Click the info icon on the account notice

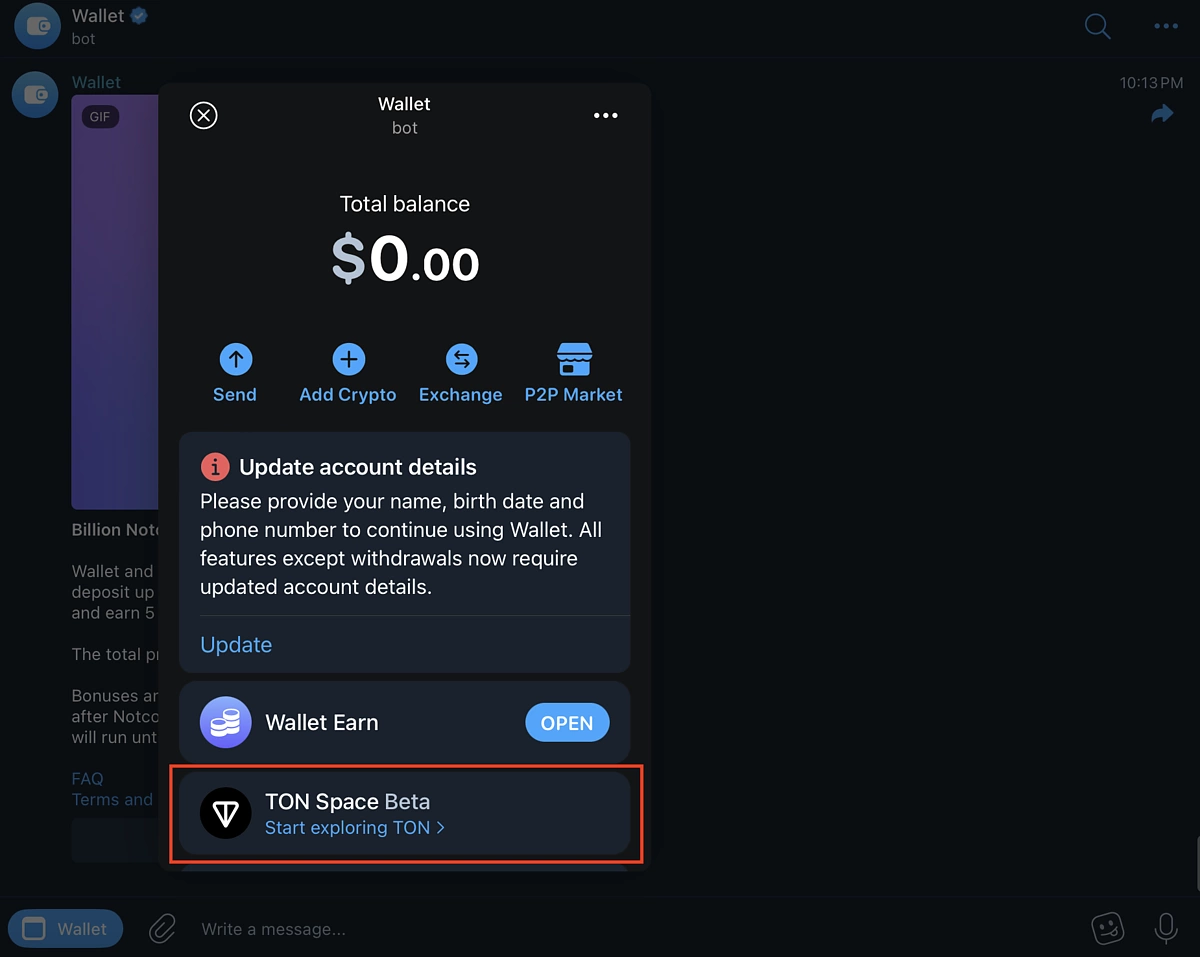pyautogui.click(x=215, y=466)
